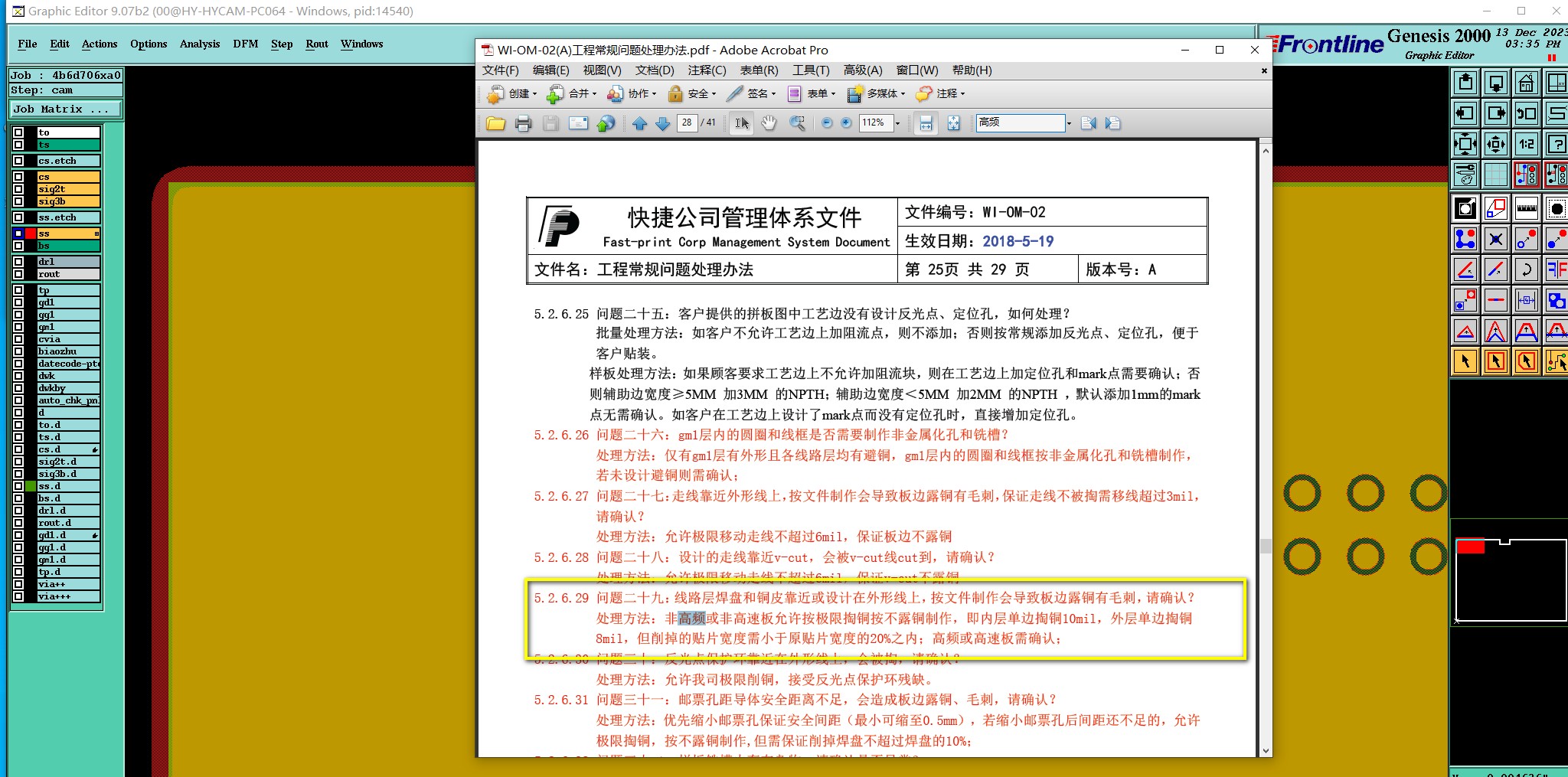Image resolution: width=1568 pixels, height=777 pixels.
Task: Open a PDF file with the folder icon
Action: pyautogui.click(x=495, y=123)
